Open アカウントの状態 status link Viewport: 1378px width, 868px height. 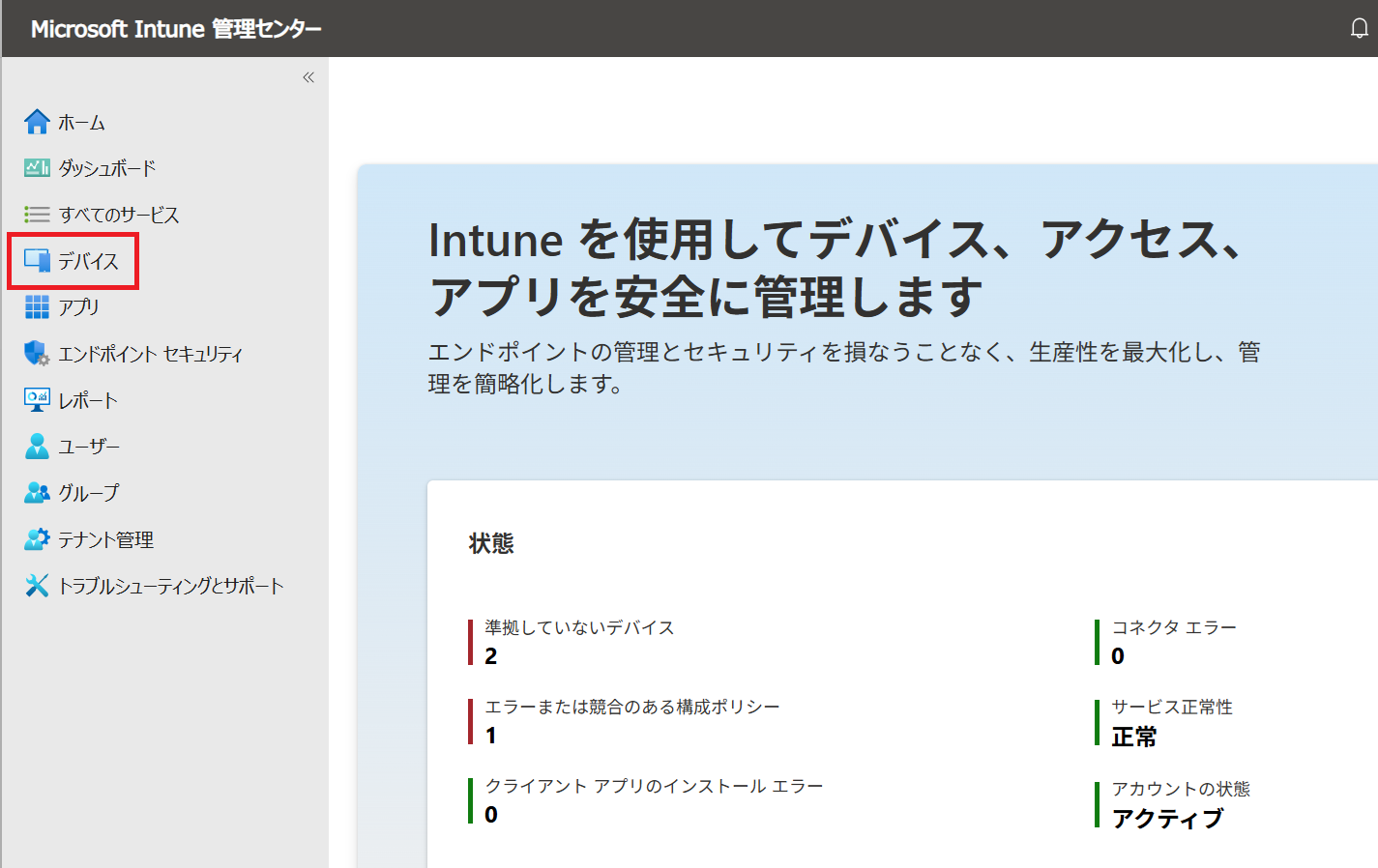click(x=1181, y=789)
